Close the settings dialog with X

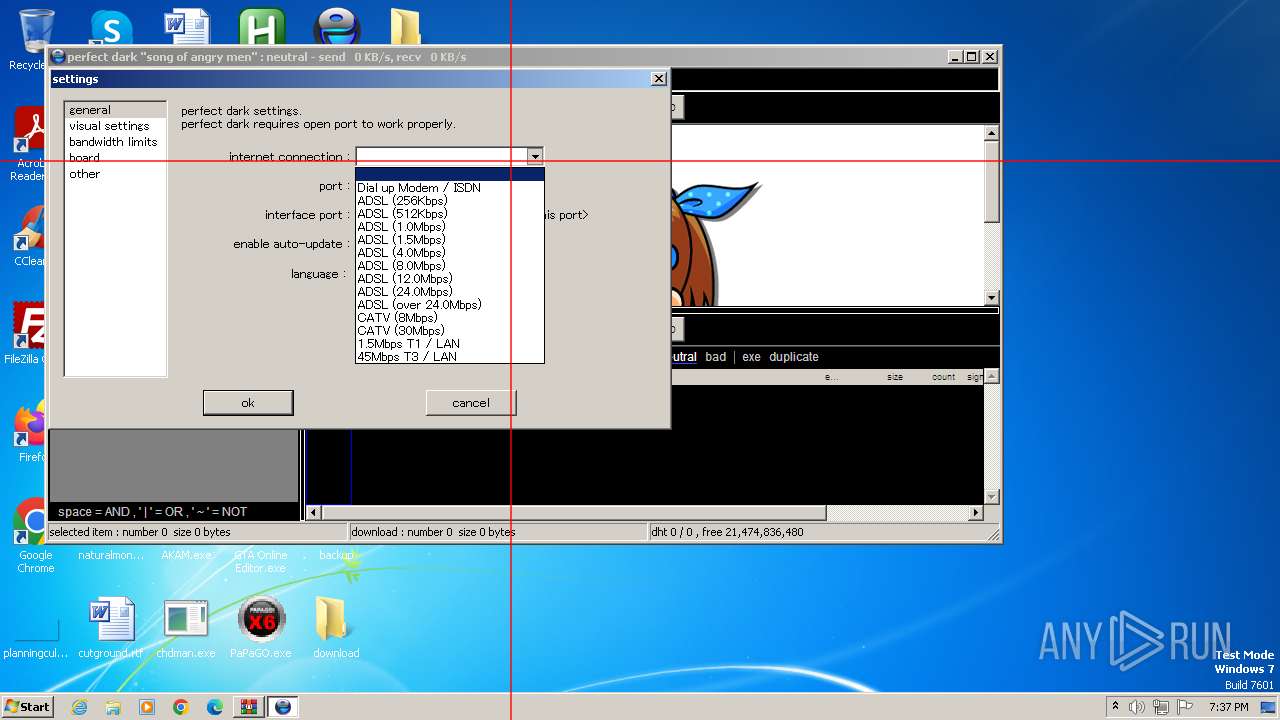point(658,79)
